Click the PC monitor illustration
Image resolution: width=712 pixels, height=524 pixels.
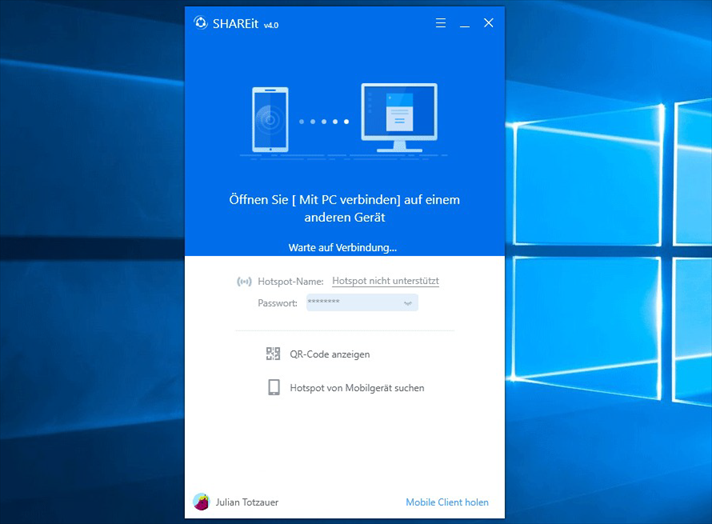pos(399,117)
